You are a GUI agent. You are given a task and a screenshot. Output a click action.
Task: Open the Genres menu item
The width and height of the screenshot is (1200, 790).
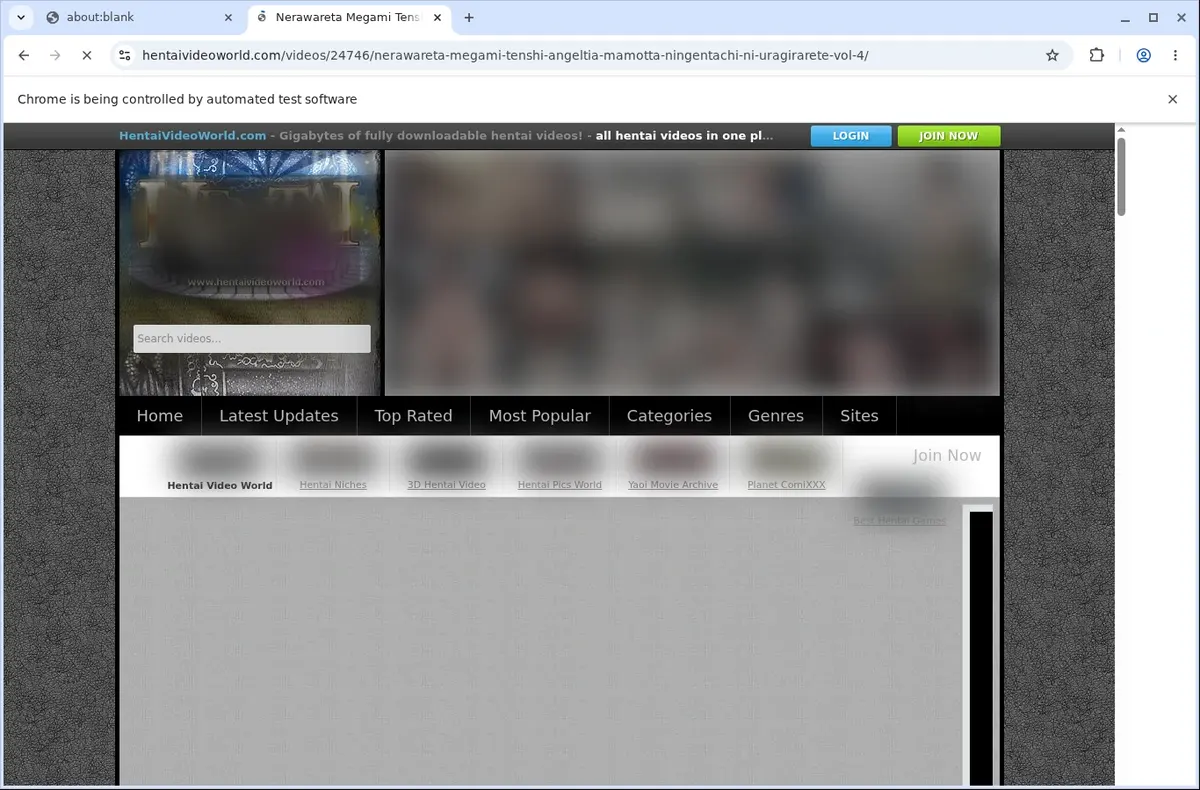point(776,416)
